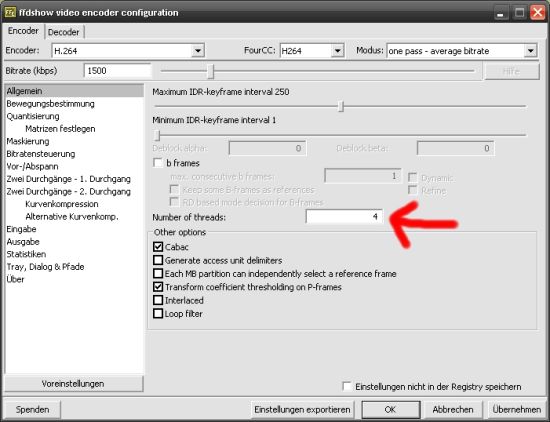Viewport: 550px width, 422px height.
Task: Click the Voreinstellungen button
Action: point(73,384)
